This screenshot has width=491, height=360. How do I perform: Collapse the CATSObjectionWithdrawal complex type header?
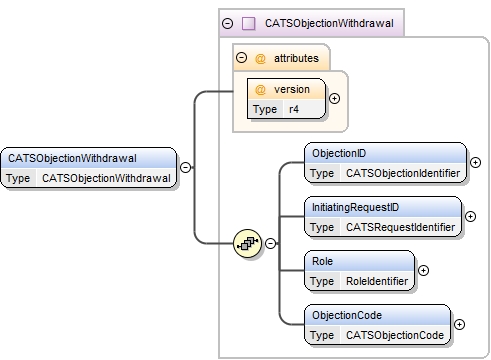coord(227,23)
